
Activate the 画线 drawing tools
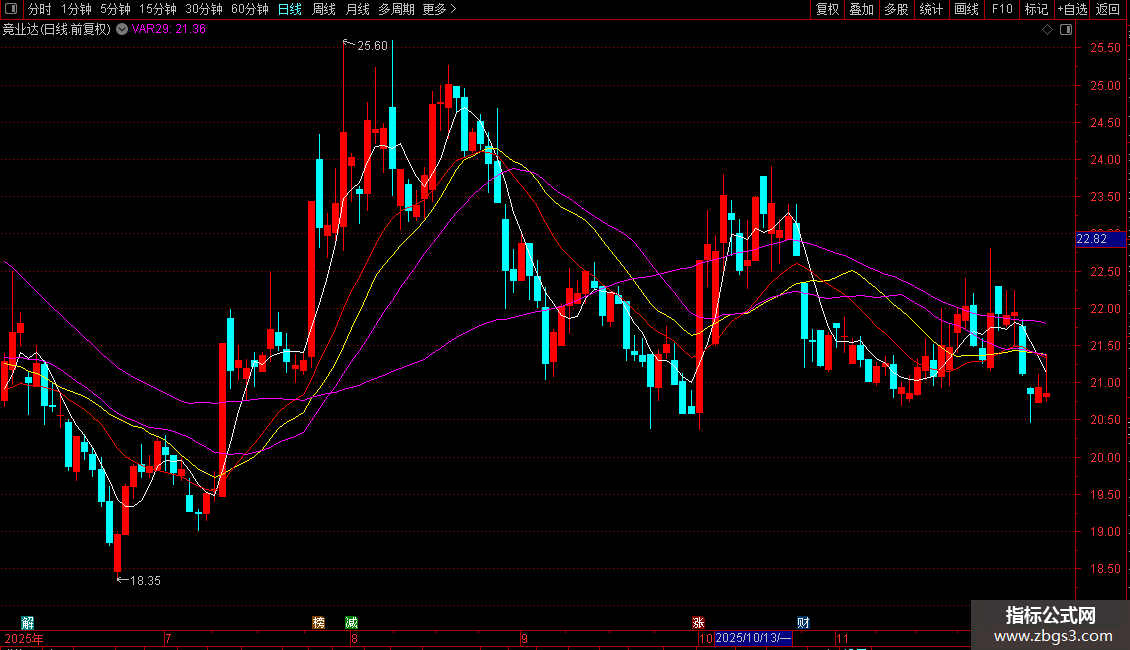(x=966, y=9)
